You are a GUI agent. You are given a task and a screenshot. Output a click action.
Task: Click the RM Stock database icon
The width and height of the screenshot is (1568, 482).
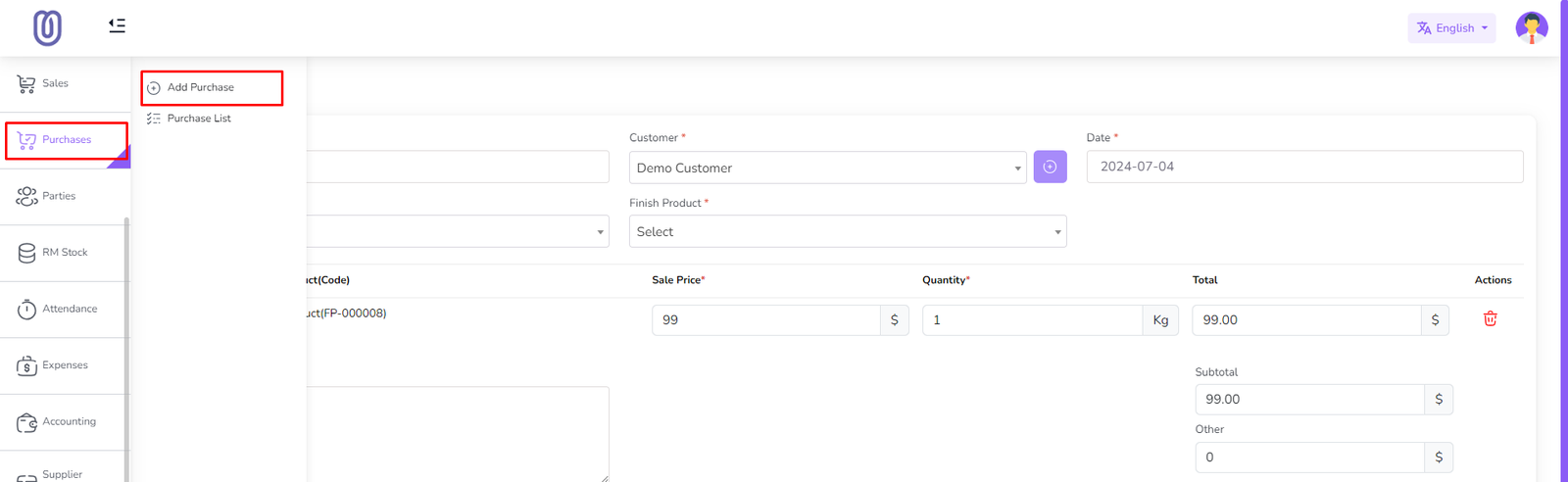pos(26,253)
